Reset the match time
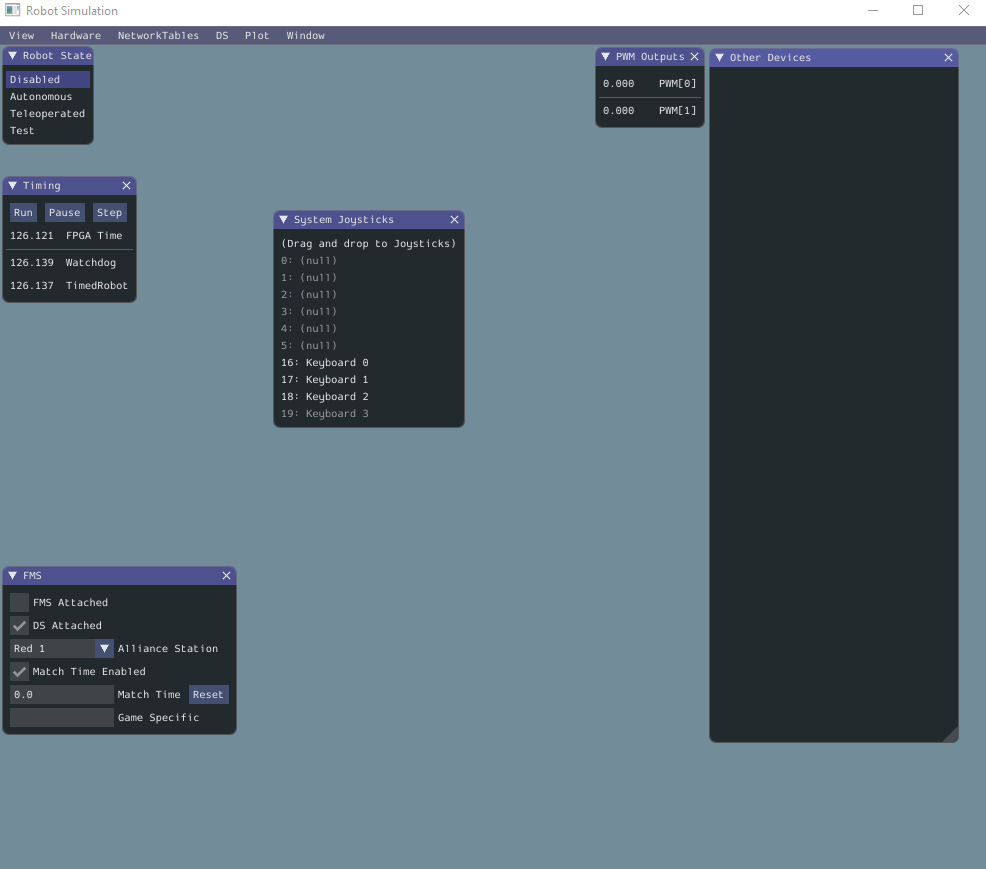 point(208,694)
